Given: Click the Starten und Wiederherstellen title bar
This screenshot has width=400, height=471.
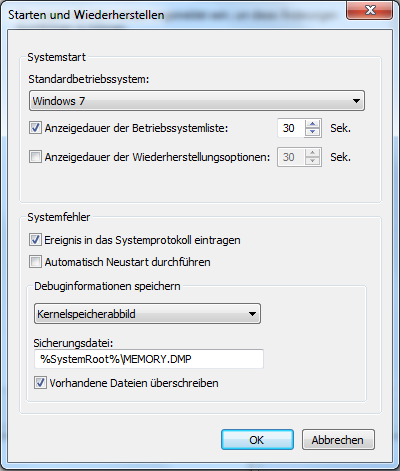Looking at the screenshot, I should [x=173, y=15].
